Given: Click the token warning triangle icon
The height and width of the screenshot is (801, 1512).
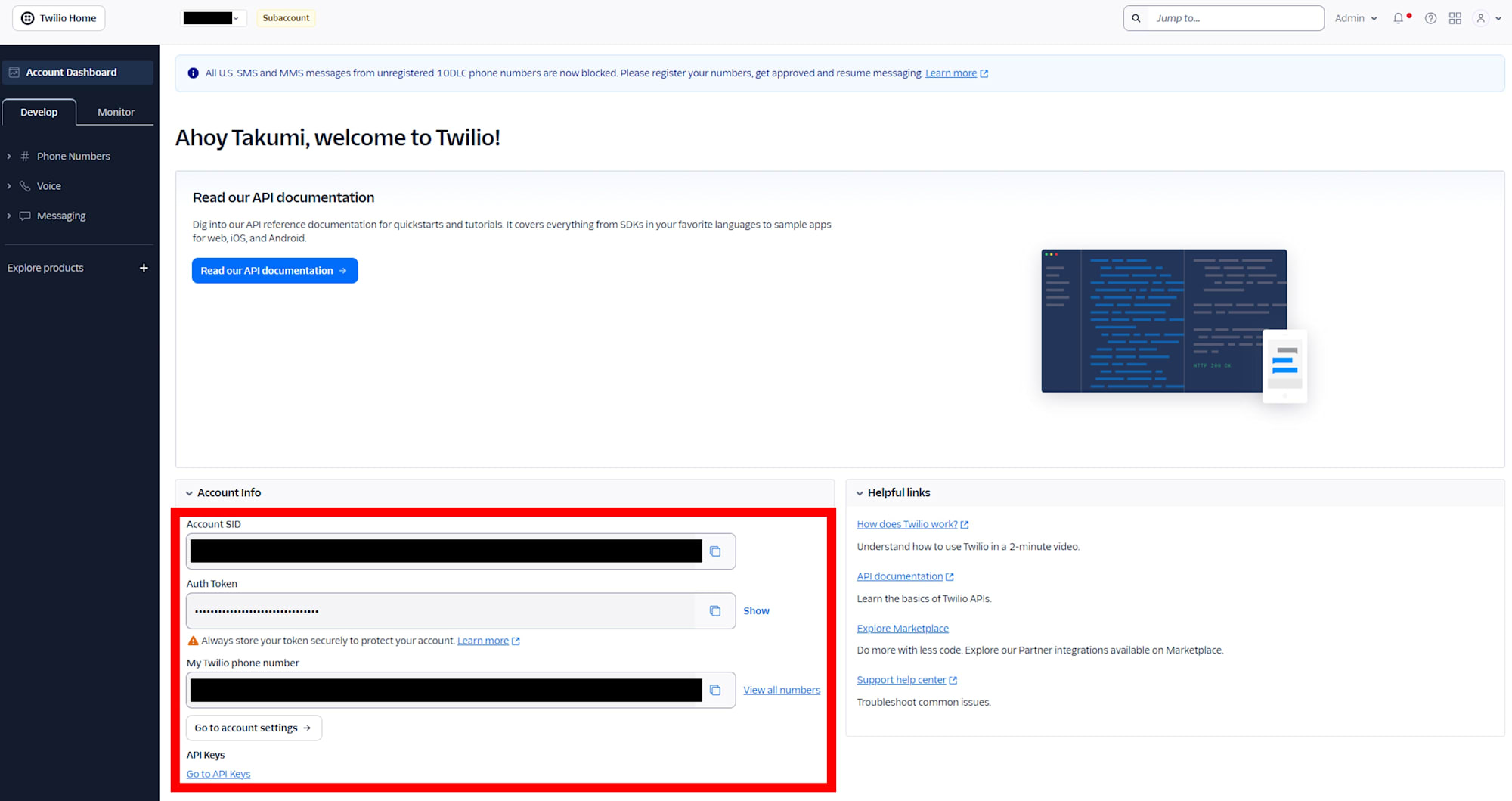Looking at the screenshot, I should point(193,641).
